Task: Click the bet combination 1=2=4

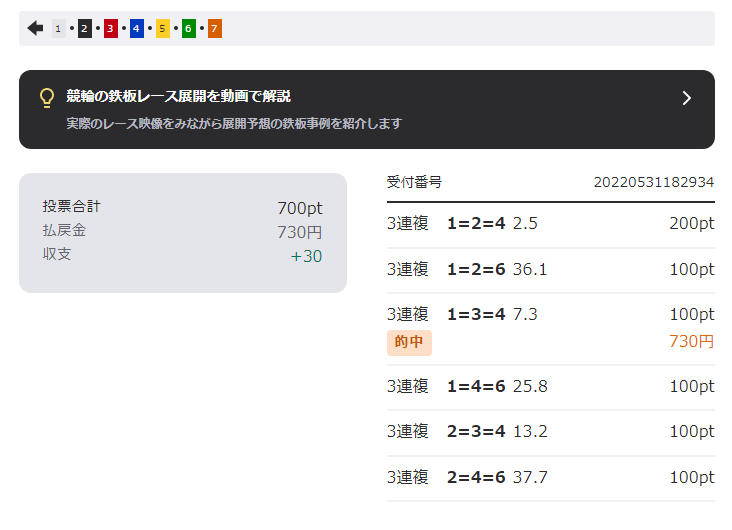Action: (476, 224)
